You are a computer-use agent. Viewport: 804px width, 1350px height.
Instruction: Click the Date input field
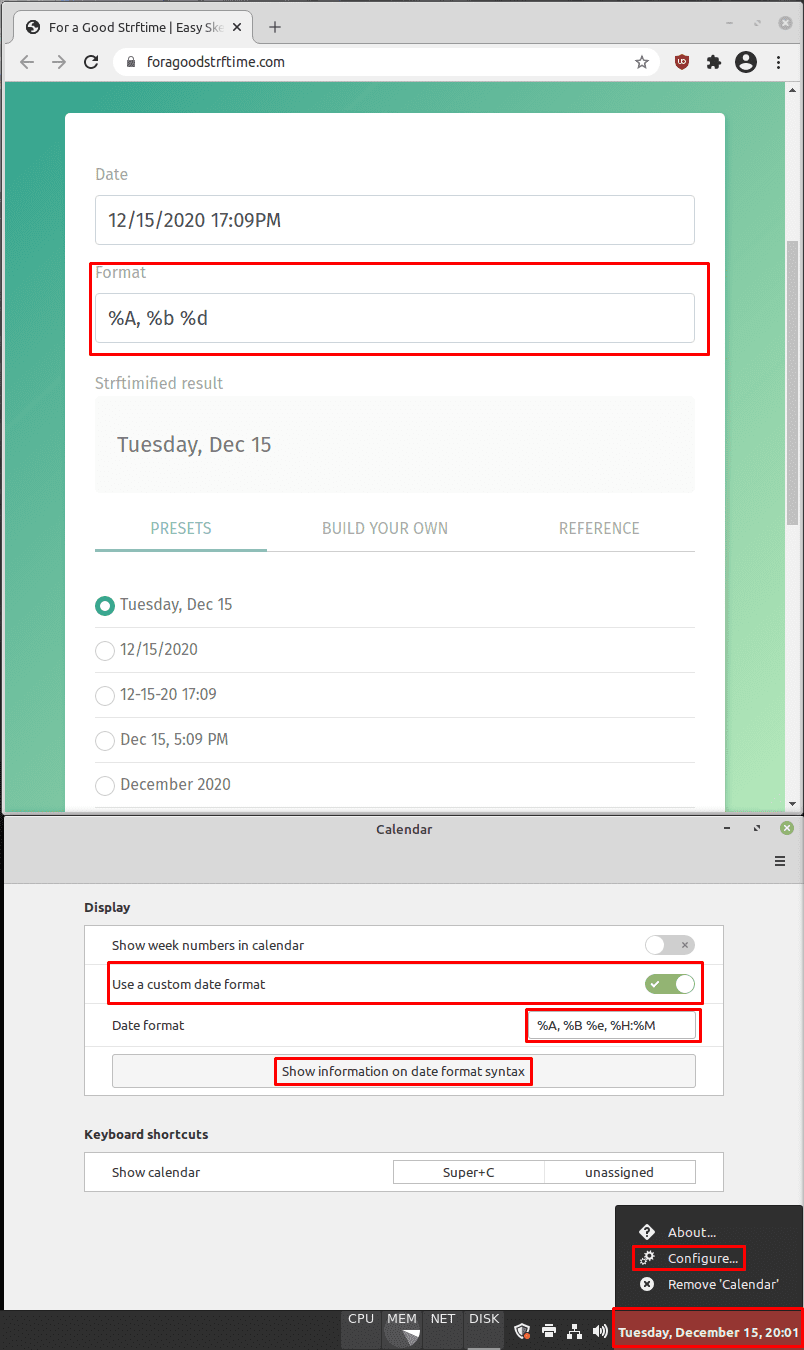point(395,220)
